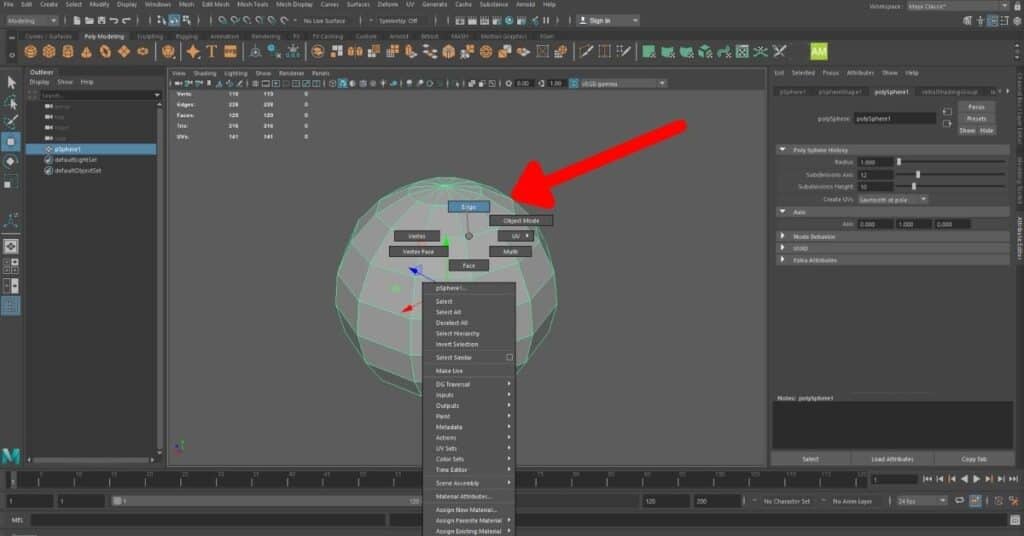The image size is (1024, 536).
Task: Toggle the Select Similar option box
Action: [509, 357]
